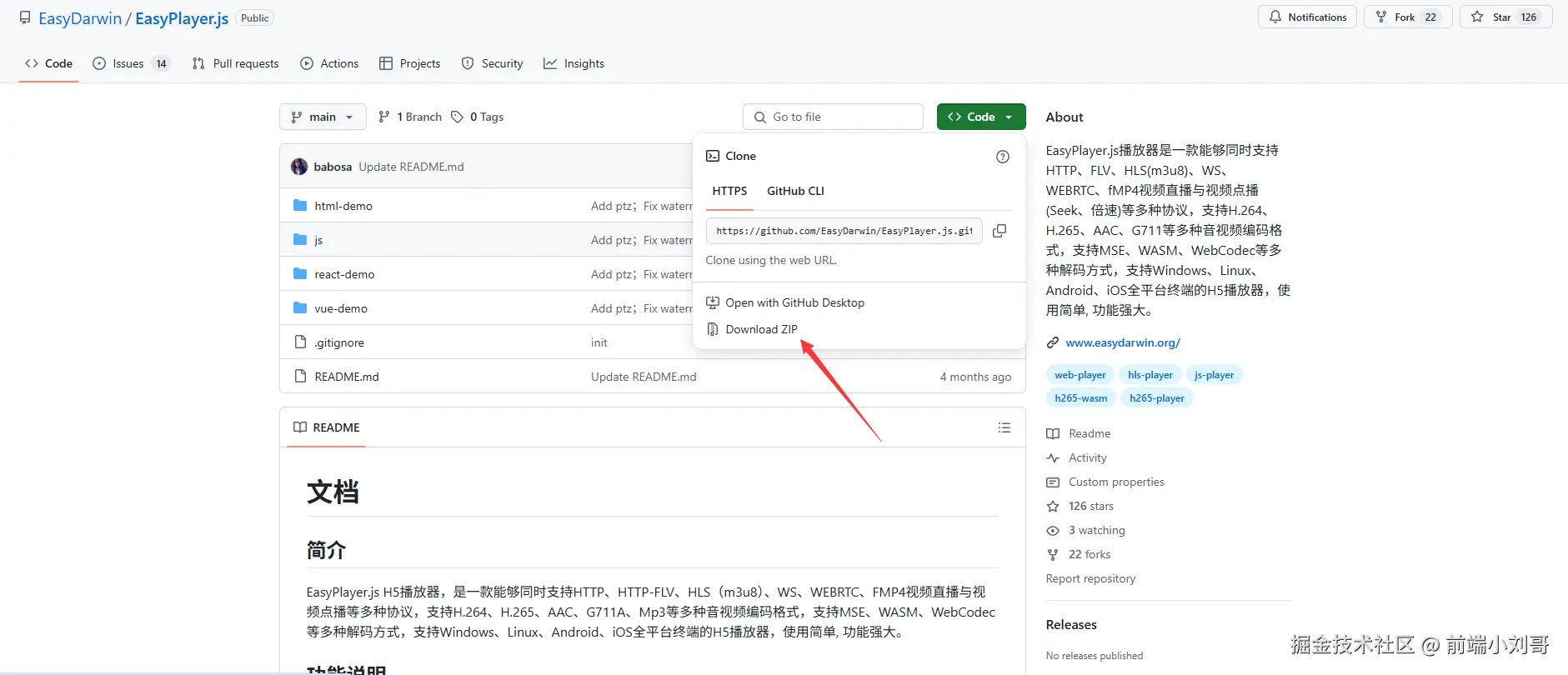Image resolution: width=1568 pixels, height=675 pixels.
Task: Copy the clone URL to clipboard
Action: tap(999, 231)
